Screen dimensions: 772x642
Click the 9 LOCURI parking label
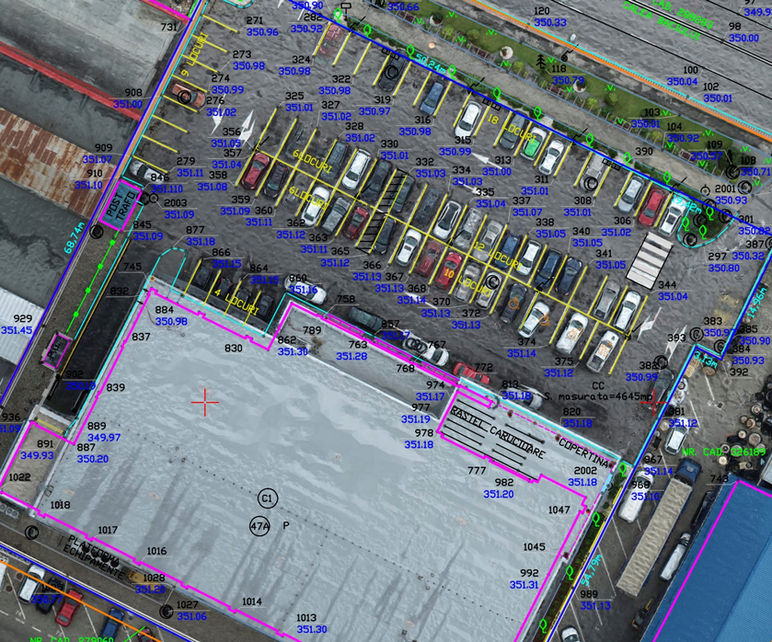point(193,55)
